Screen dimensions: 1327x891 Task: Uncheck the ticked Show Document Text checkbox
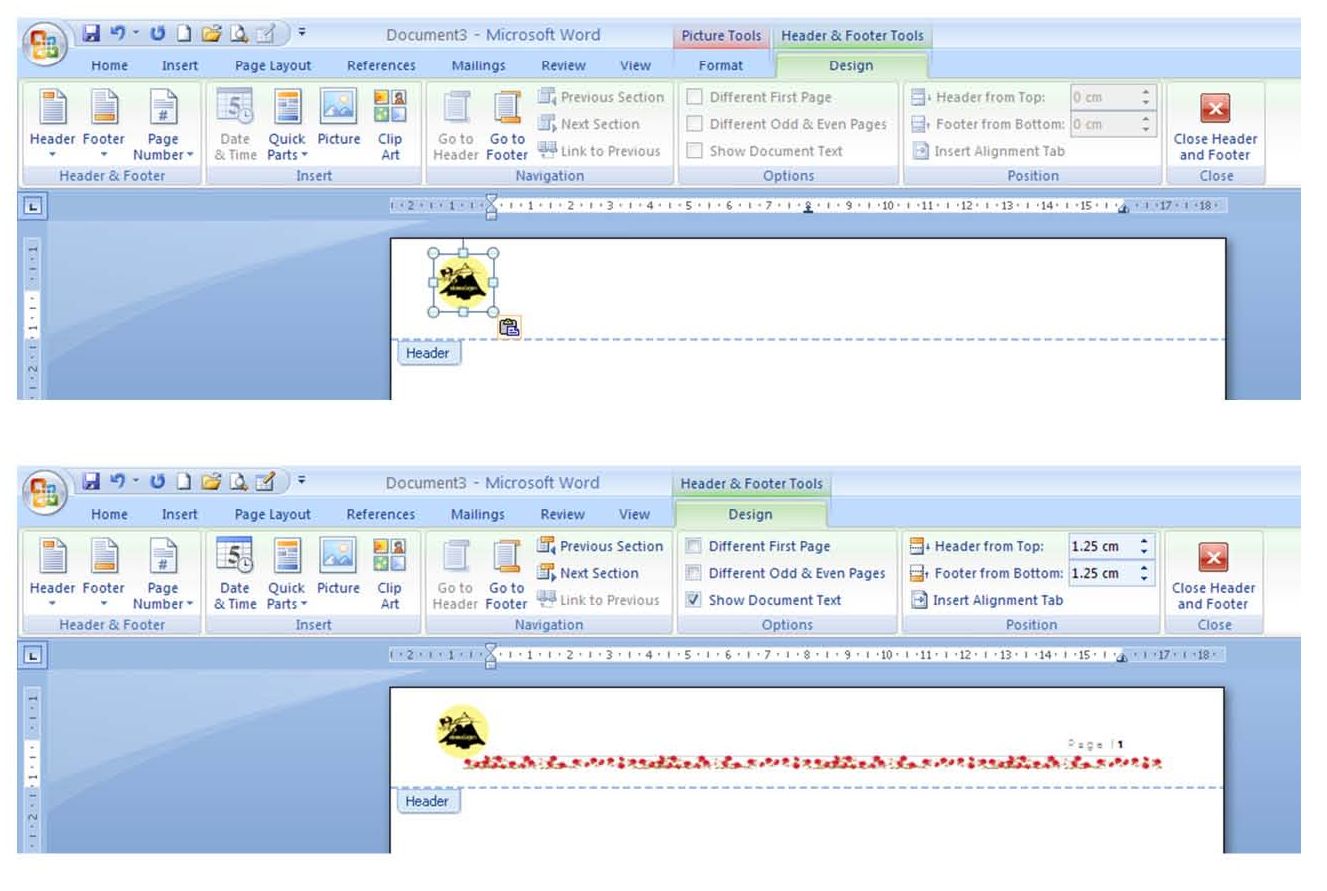tap(694, 600)
